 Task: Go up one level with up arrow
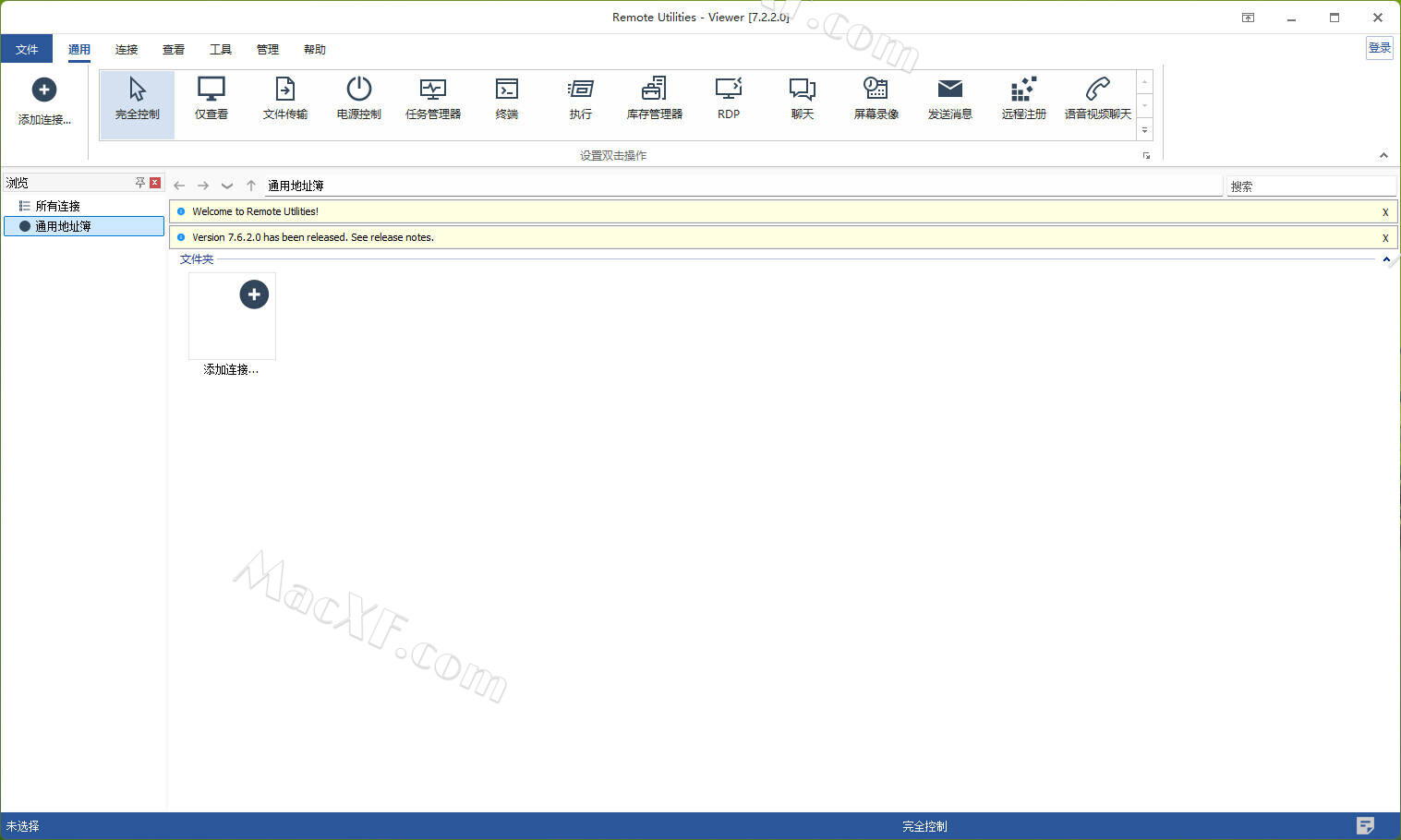coord(251,186)
